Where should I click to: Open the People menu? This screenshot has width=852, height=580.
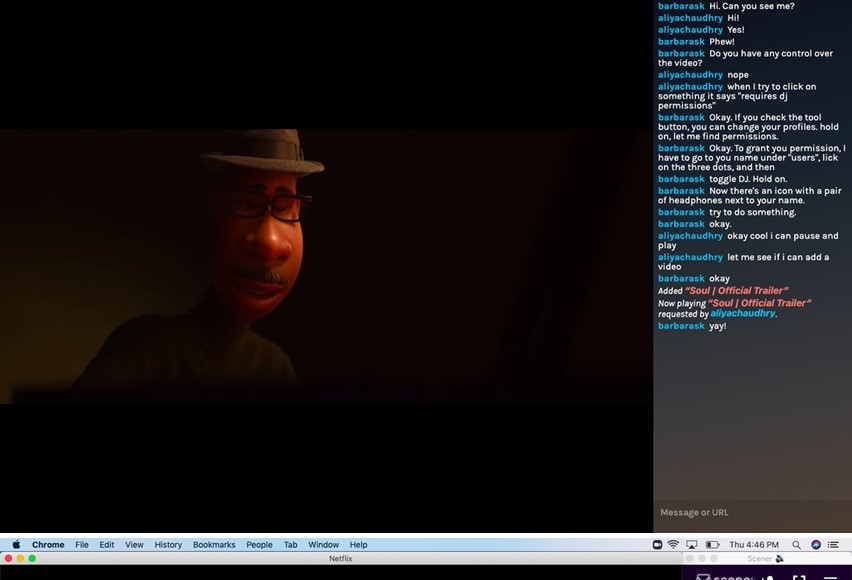(x=259, y=544)
